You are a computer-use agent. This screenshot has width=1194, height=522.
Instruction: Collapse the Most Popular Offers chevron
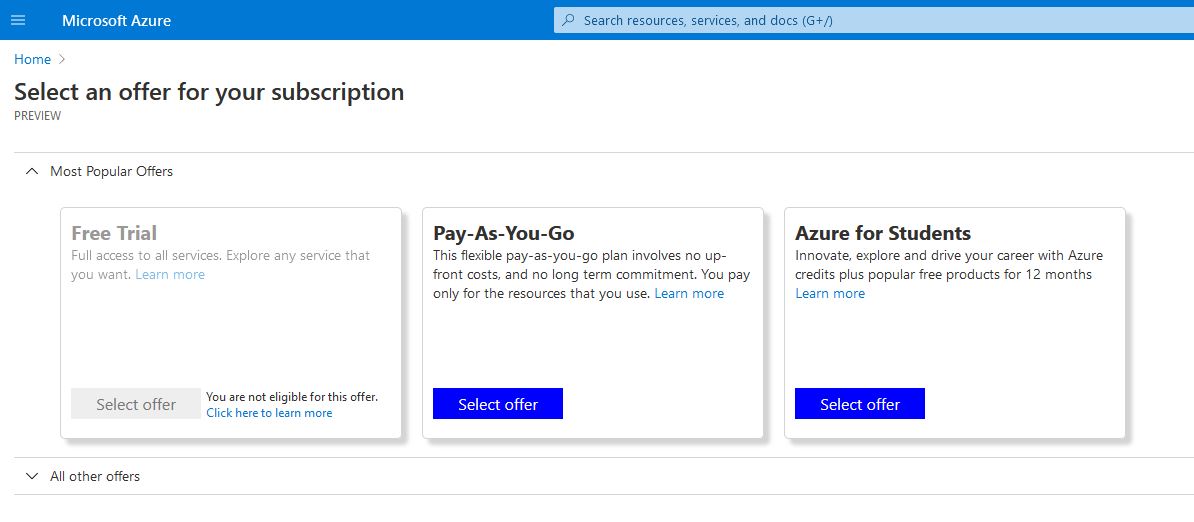tap(31, 172)
